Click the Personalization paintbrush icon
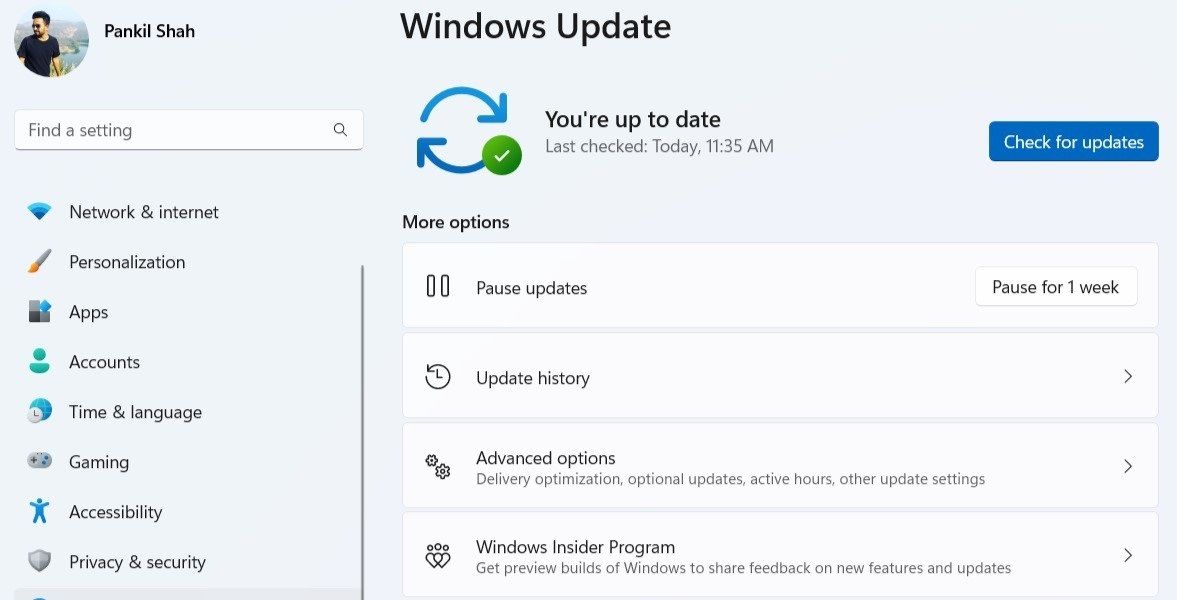 [x=40, y=262]
